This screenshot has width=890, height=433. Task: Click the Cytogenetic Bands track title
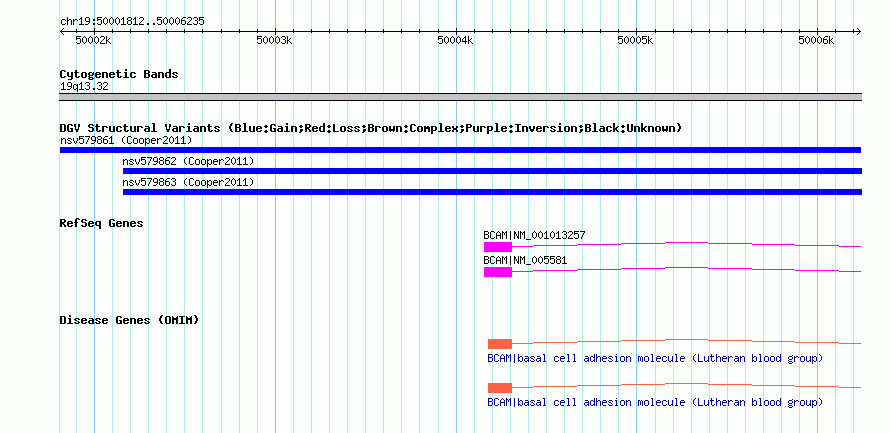click(119, 74)
